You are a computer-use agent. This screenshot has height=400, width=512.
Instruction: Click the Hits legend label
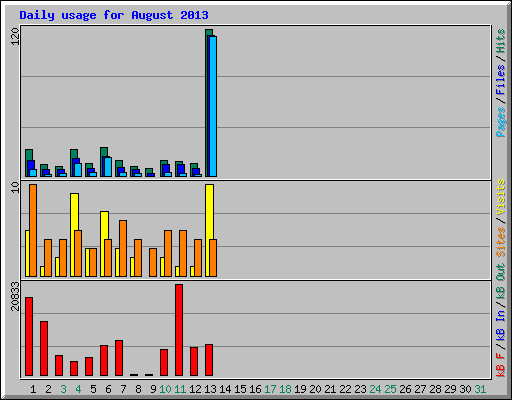(x=501, y=41)
